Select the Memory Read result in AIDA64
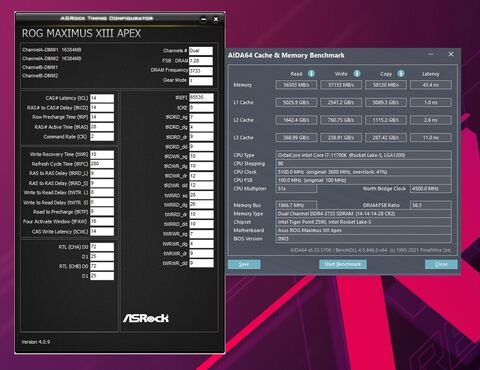Image resolution: width=480 pixels, height=370 pixels. point(296,85)
